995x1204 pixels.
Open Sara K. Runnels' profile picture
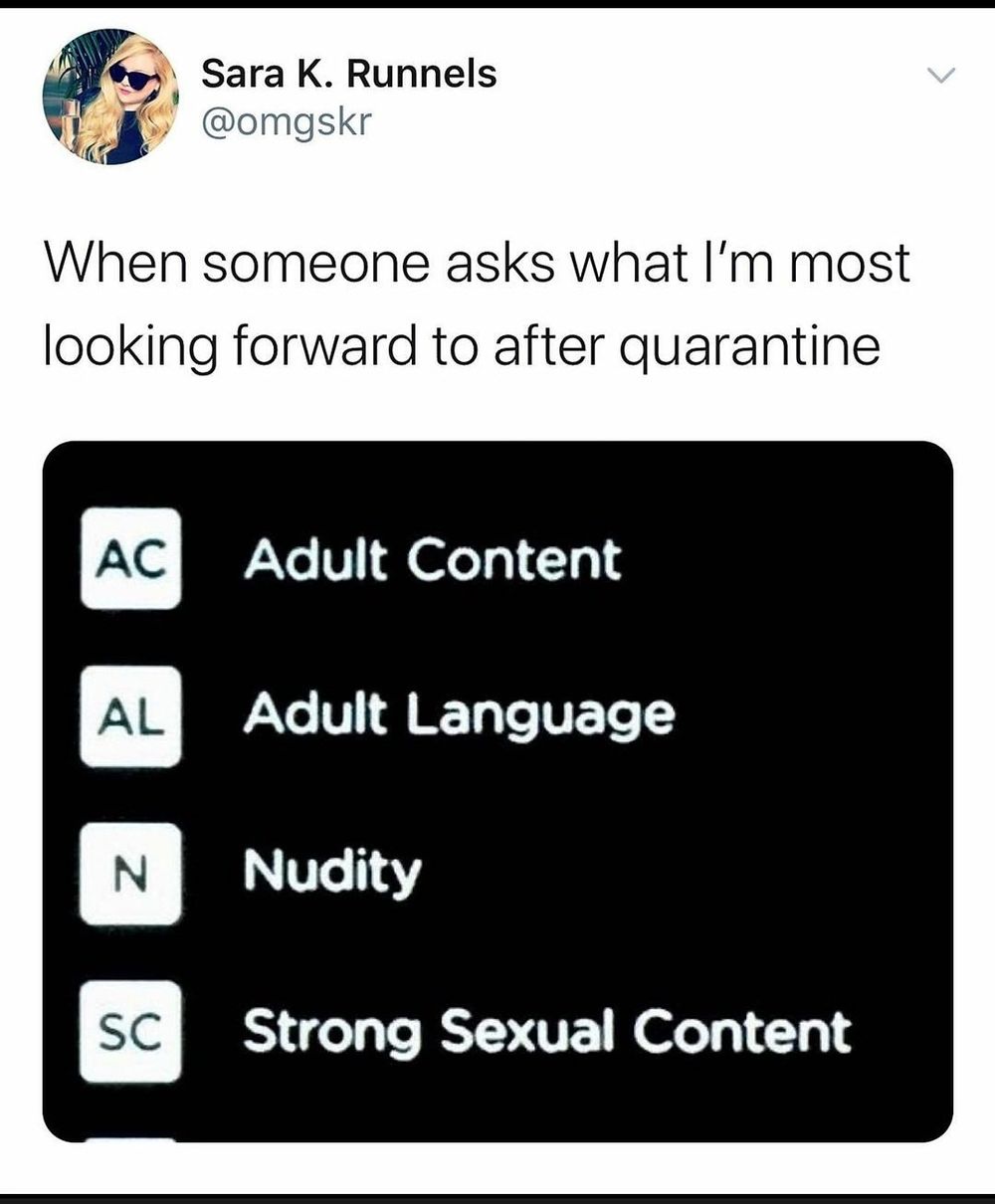(109, 96)
